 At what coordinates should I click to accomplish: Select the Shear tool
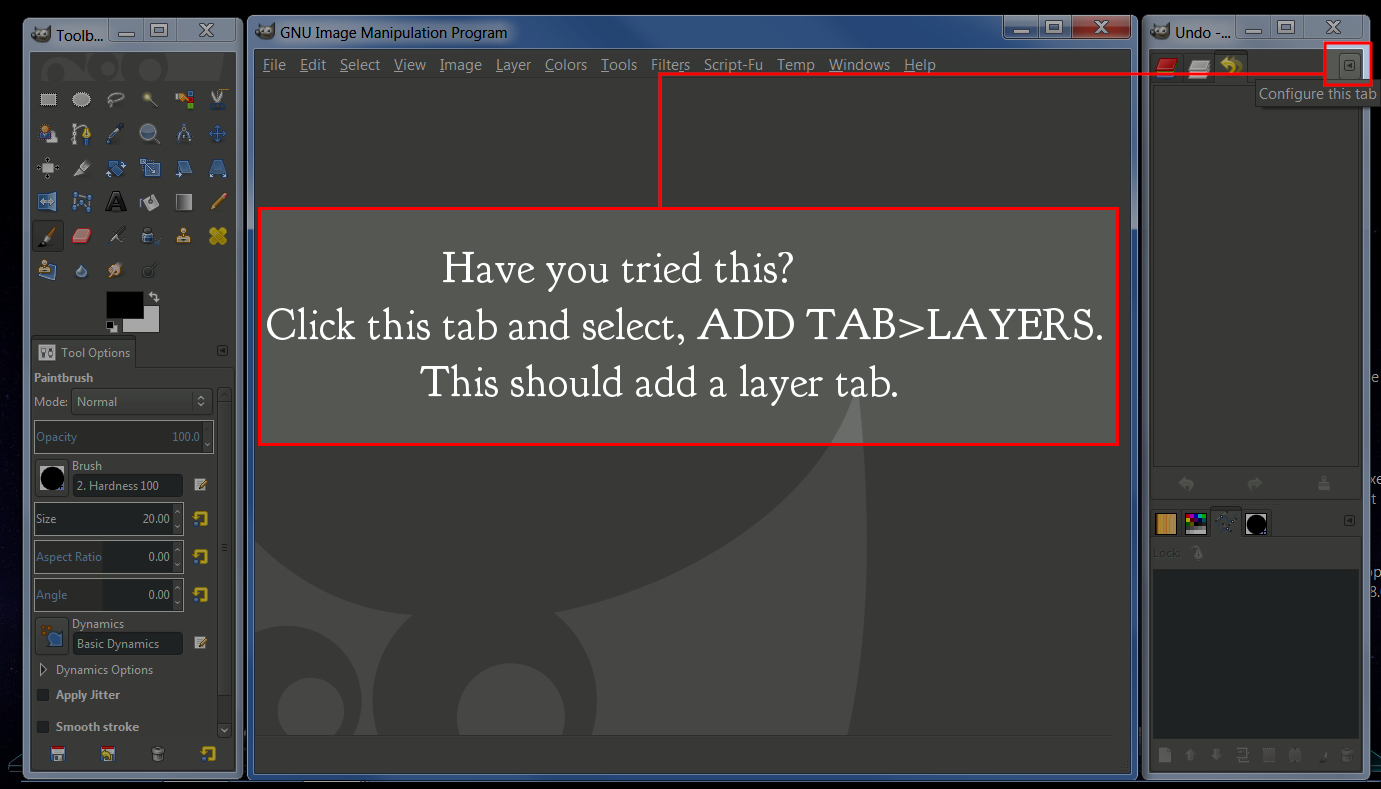pos(184,167)
